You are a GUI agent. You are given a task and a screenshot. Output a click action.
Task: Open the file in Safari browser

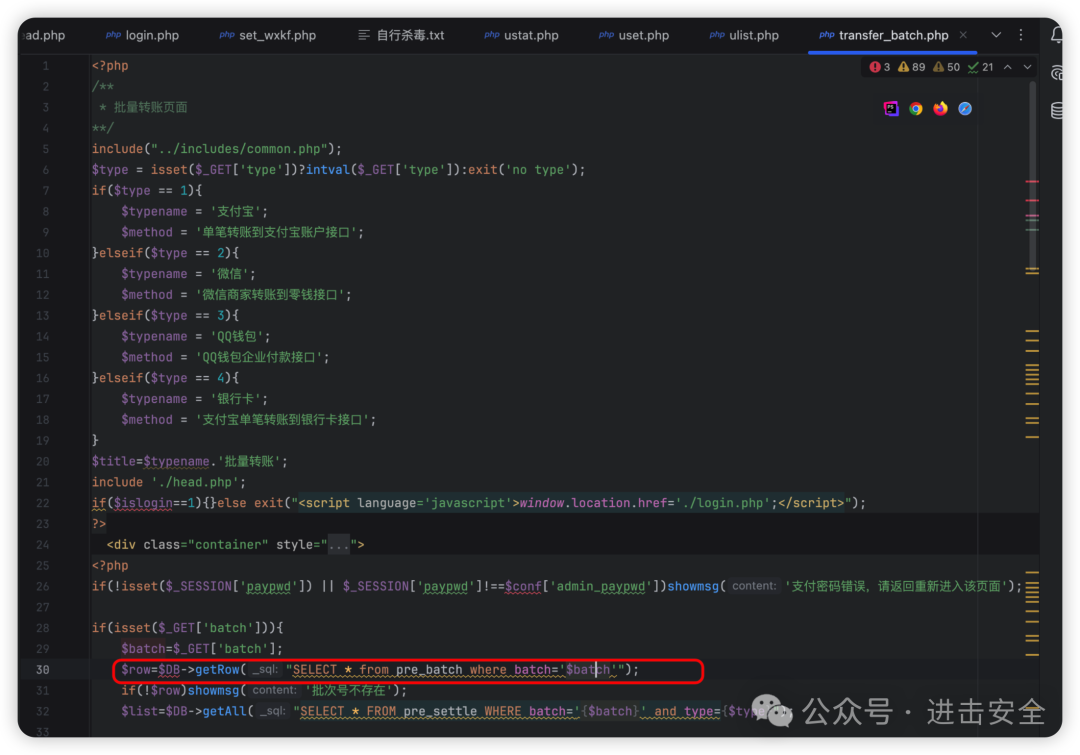pos(965,109)
